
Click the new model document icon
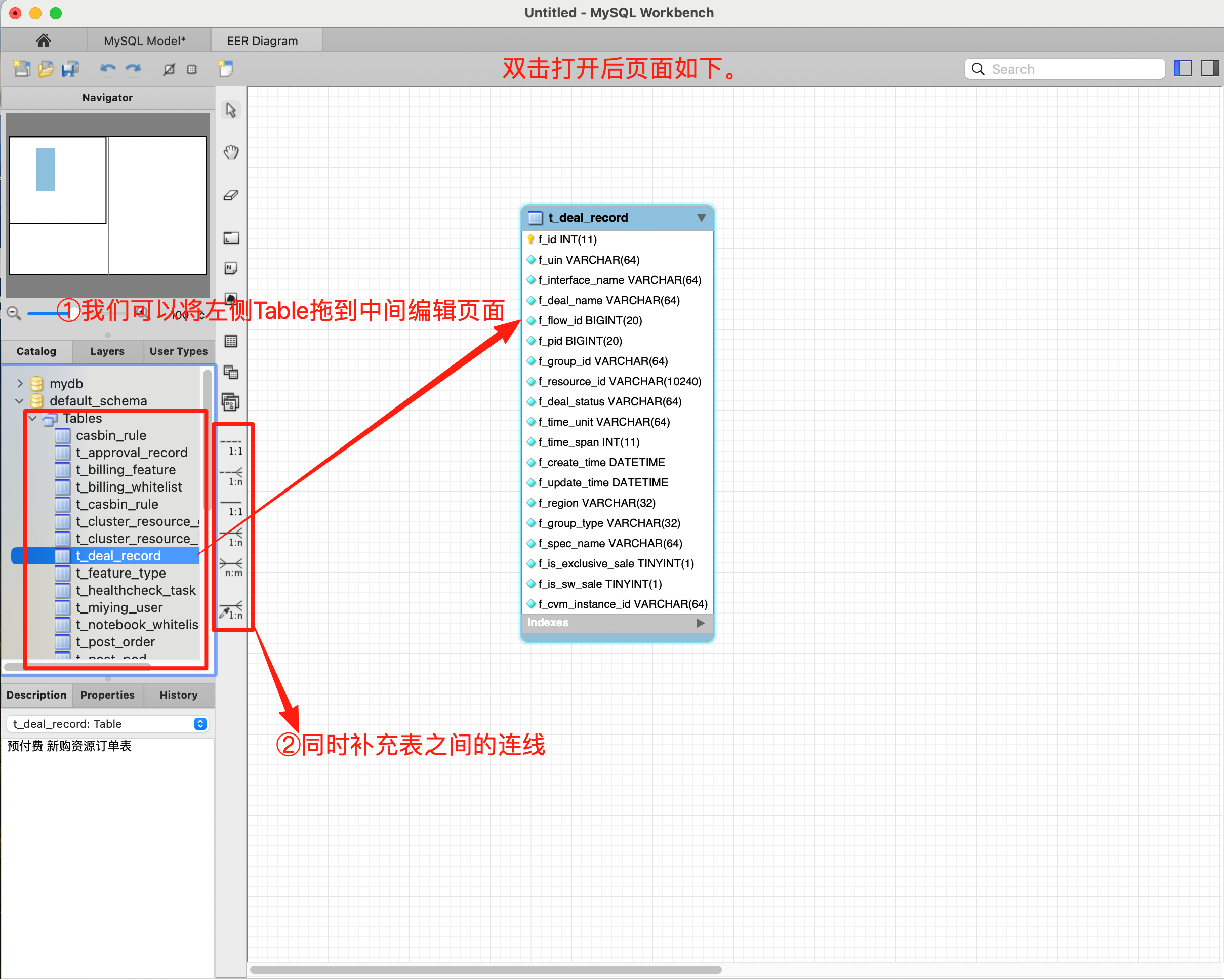[22, 69]
